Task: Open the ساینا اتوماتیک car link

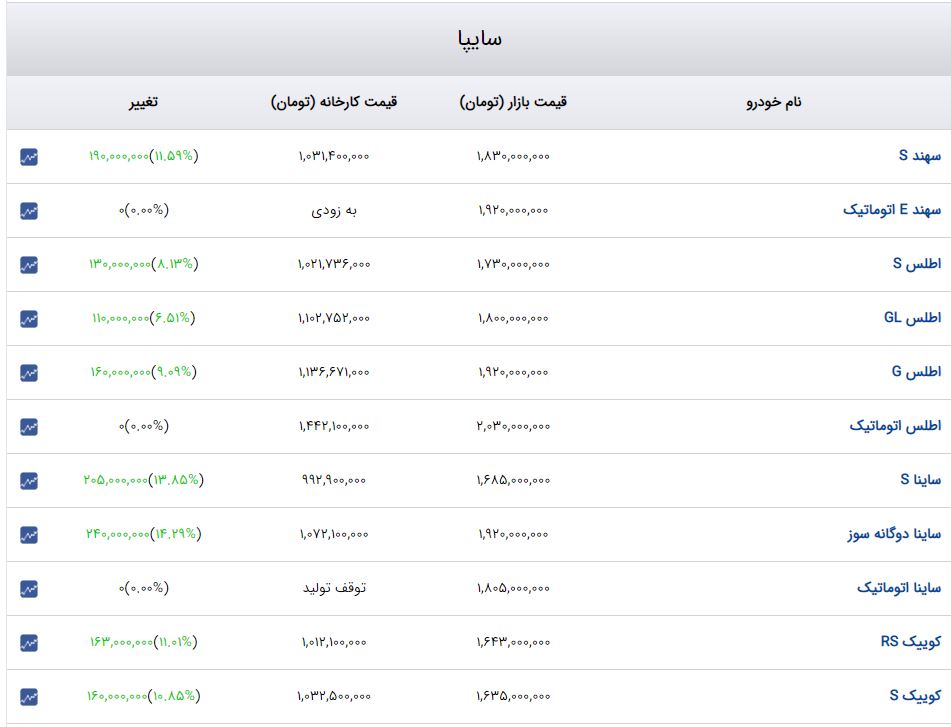Action: 899,588
